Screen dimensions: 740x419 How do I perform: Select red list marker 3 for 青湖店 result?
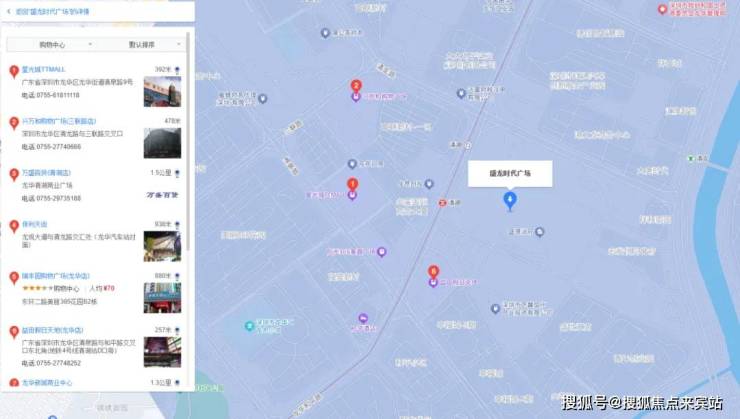tap(14, 175)
